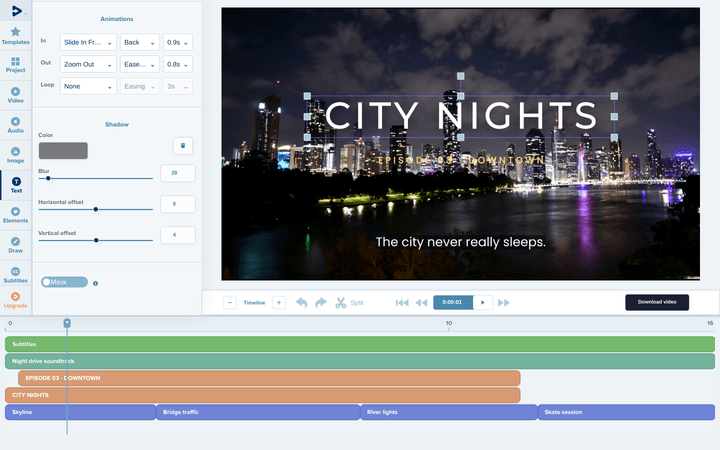Click the Vertical offset value field
Viewport: 720px width, 450px height.
tap(178, 235)
